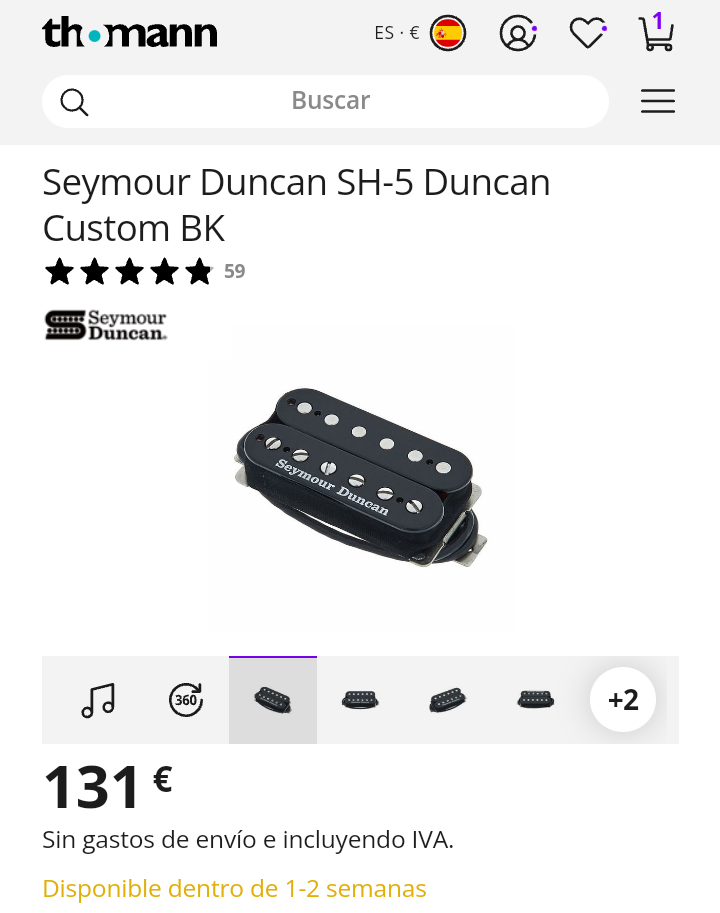
Task: Select the second front-view pickup thumbnail
Action: (360, 700)
